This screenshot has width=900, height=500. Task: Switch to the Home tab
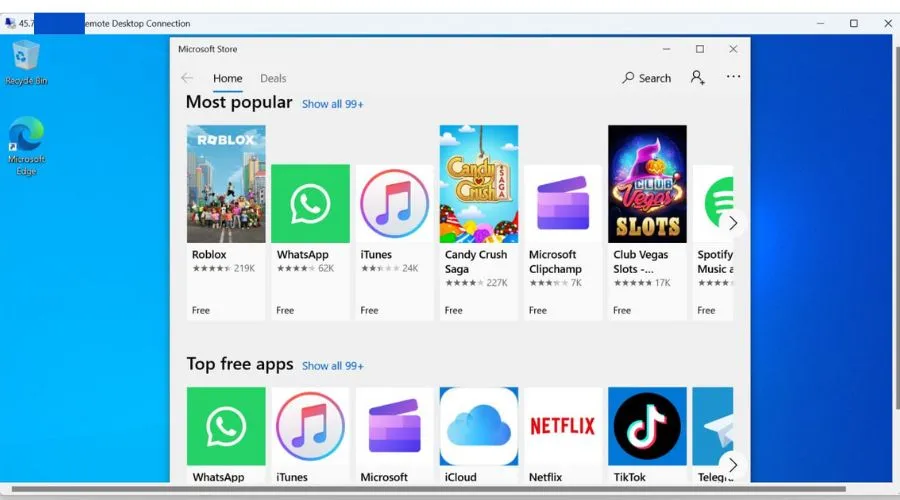227,78
